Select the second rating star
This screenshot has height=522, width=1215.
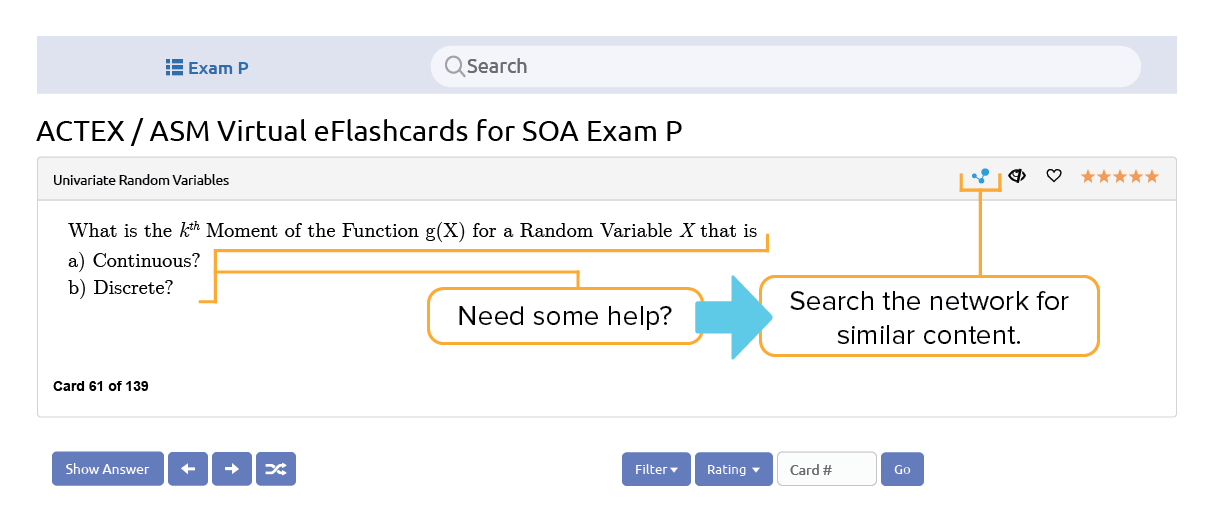tap(1104, 176)
